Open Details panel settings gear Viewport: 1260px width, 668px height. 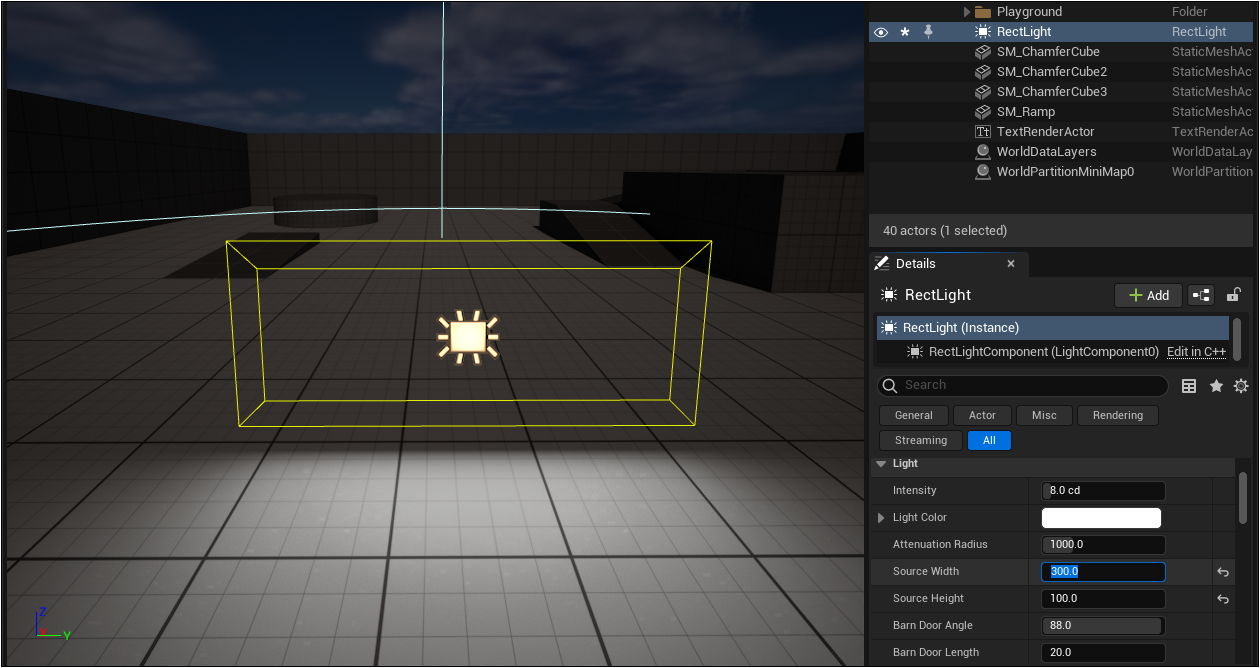[x=1241, y=386]
